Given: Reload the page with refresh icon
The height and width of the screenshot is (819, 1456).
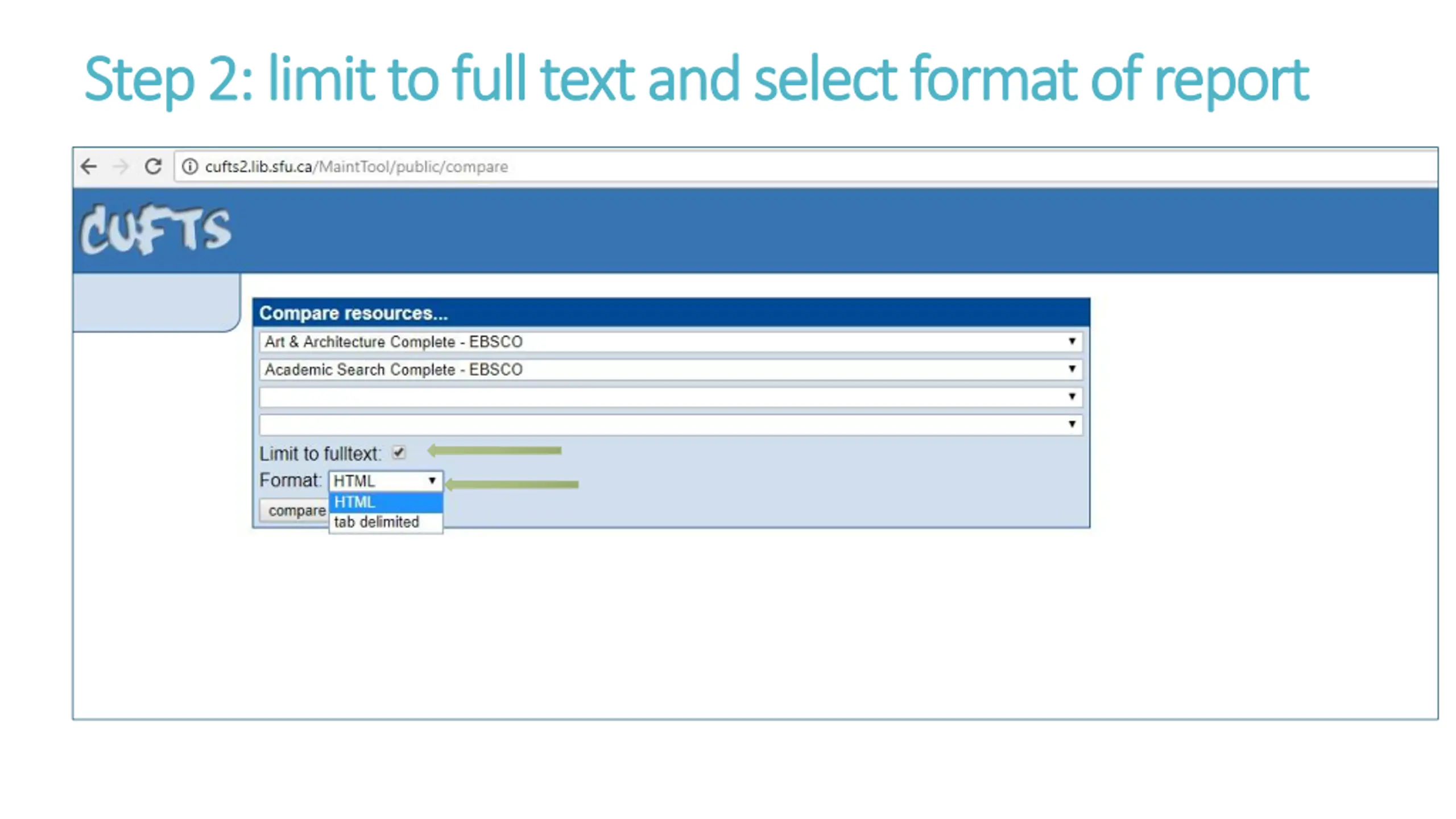Looking at the screenshot, I should pyautogui.click(x=153, y=166).
